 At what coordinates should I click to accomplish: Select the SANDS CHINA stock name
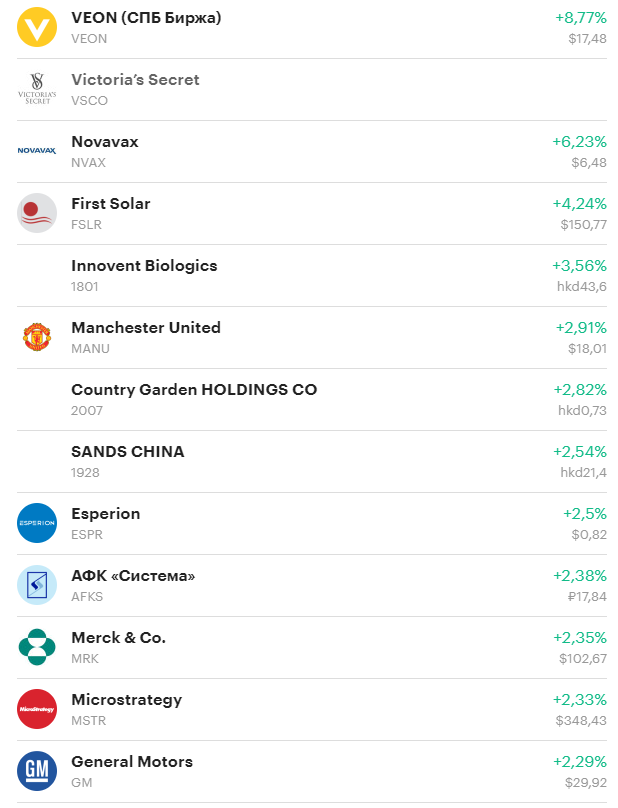tap(128, 452)
